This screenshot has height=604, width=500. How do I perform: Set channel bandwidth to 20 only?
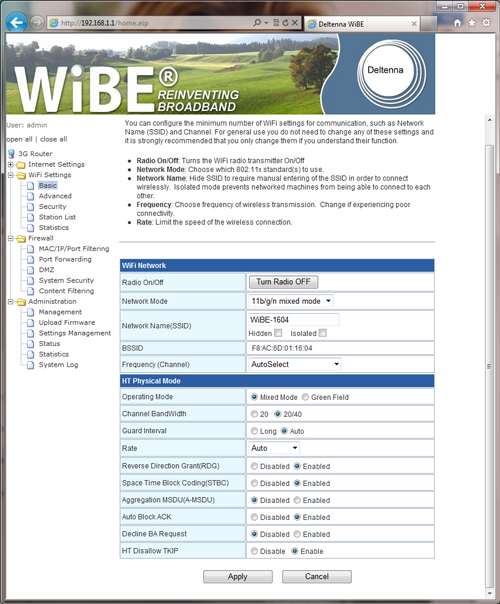(x=254, y=414)
